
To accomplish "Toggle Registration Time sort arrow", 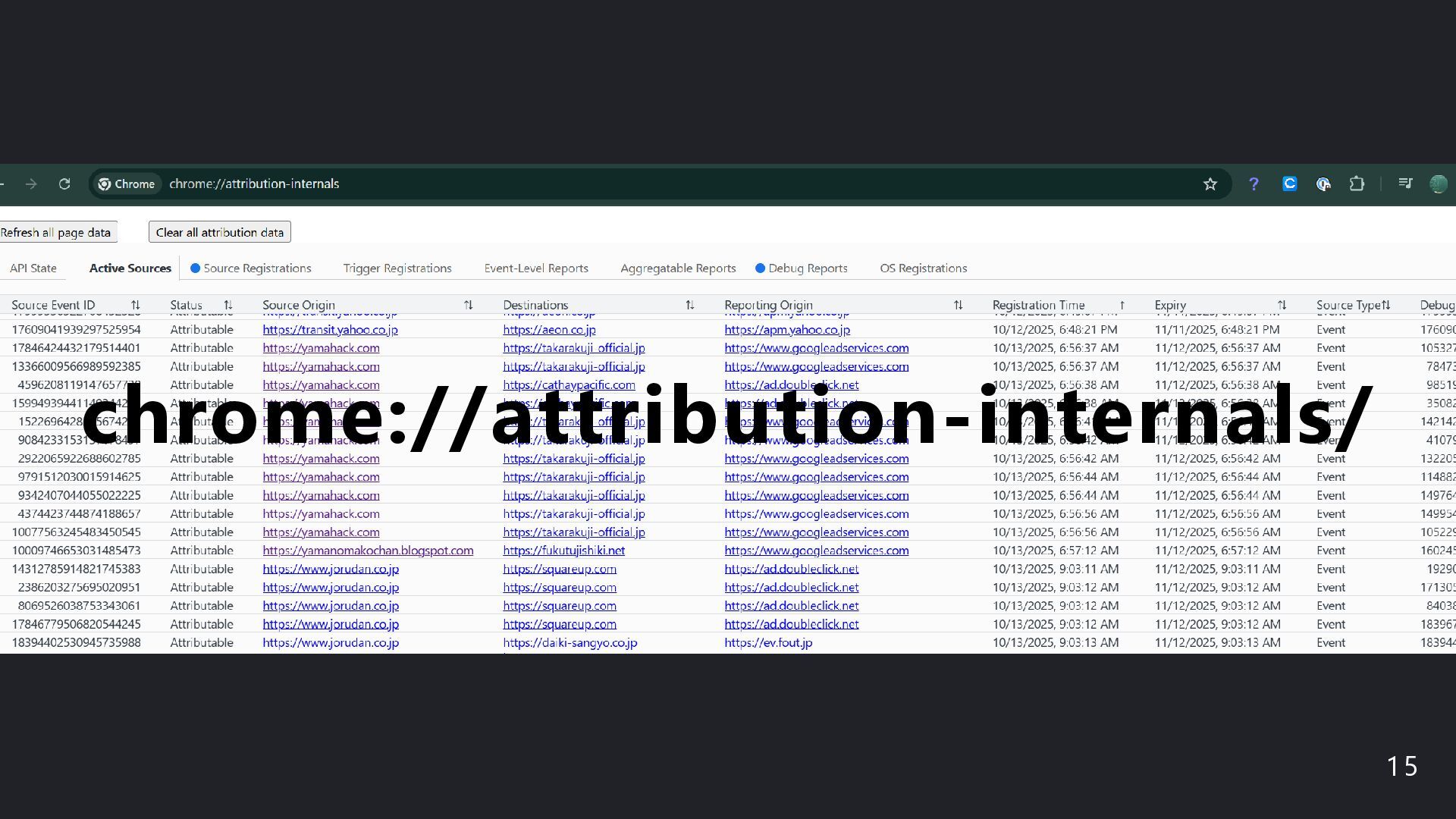I will pyautogui.click(x=1122, y=305).
